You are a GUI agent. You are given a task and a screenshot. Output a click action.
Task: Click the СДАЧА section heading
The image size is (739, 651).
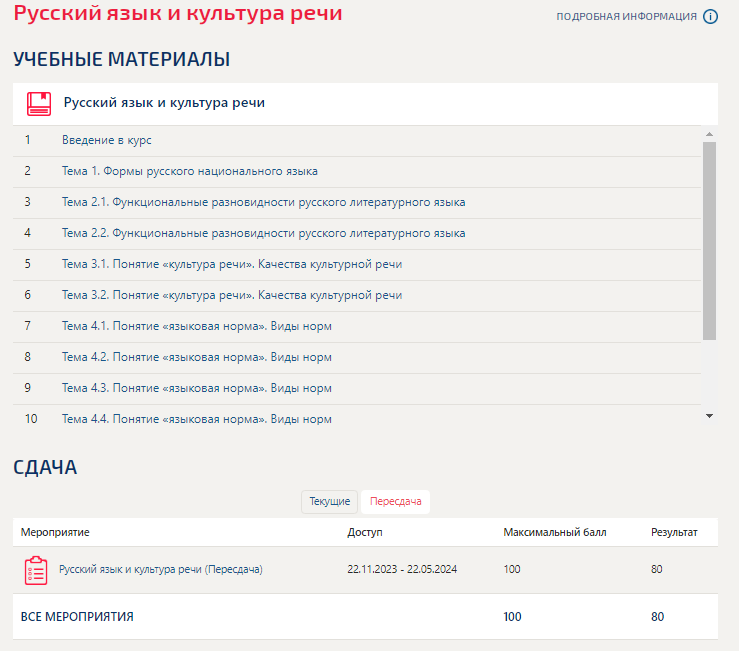45,467
